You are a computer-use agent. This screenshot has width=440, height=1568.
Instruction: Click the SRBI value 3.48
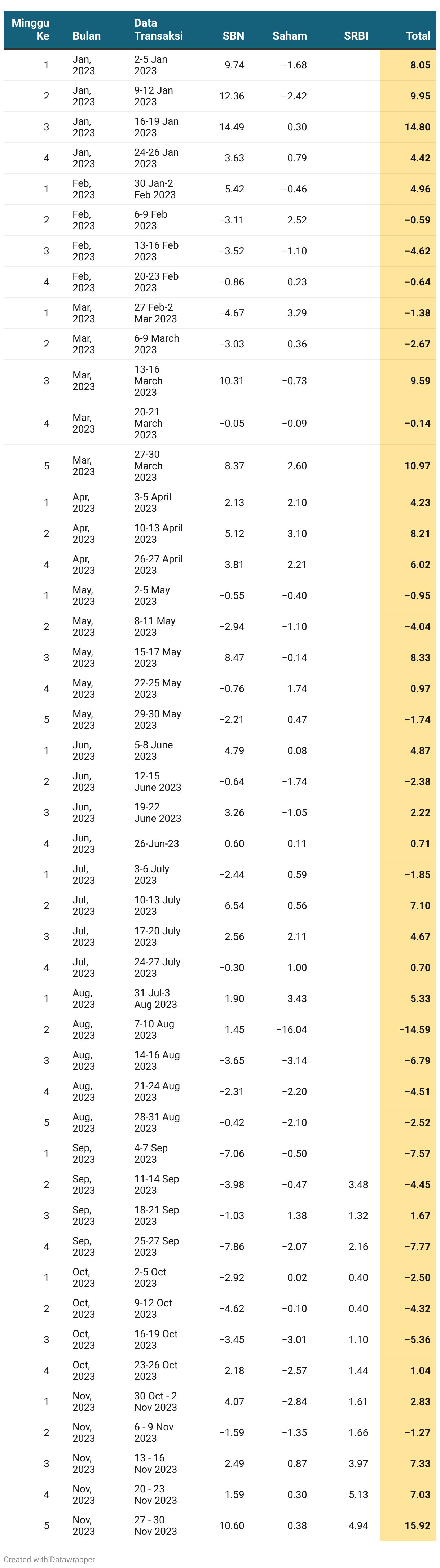coord(358,1184)
